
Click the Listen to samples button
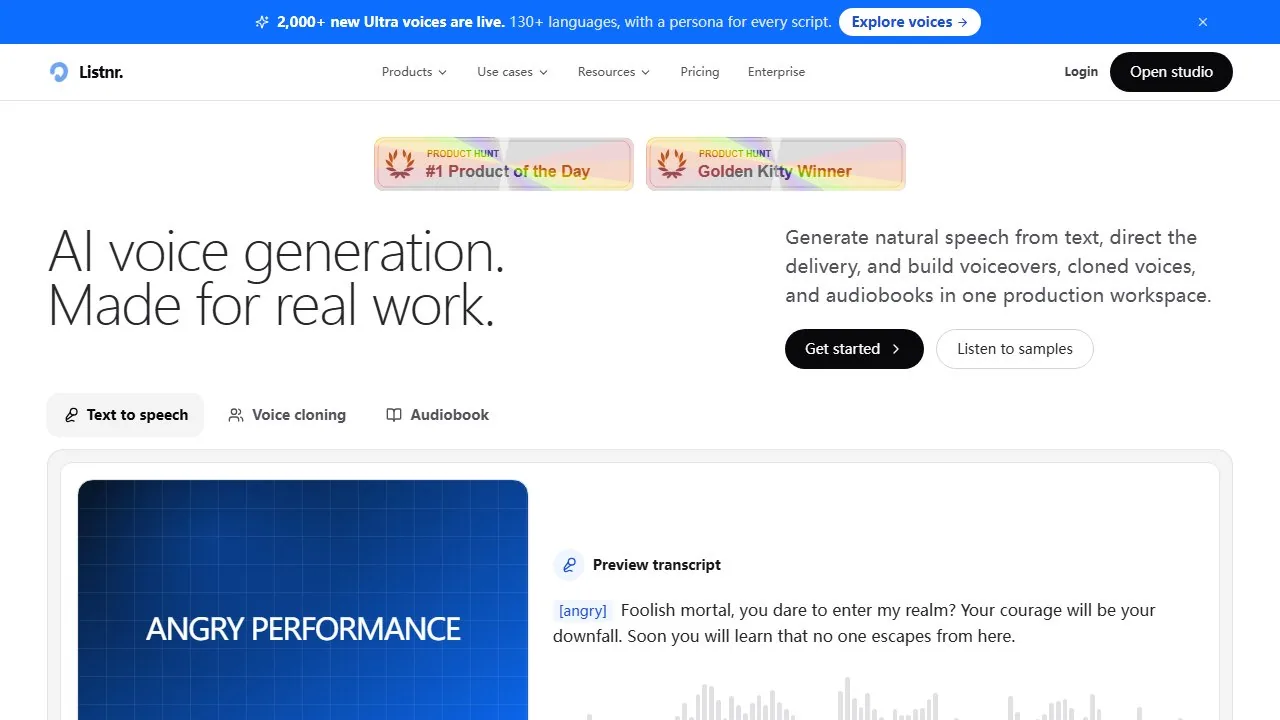[1015, 349]
